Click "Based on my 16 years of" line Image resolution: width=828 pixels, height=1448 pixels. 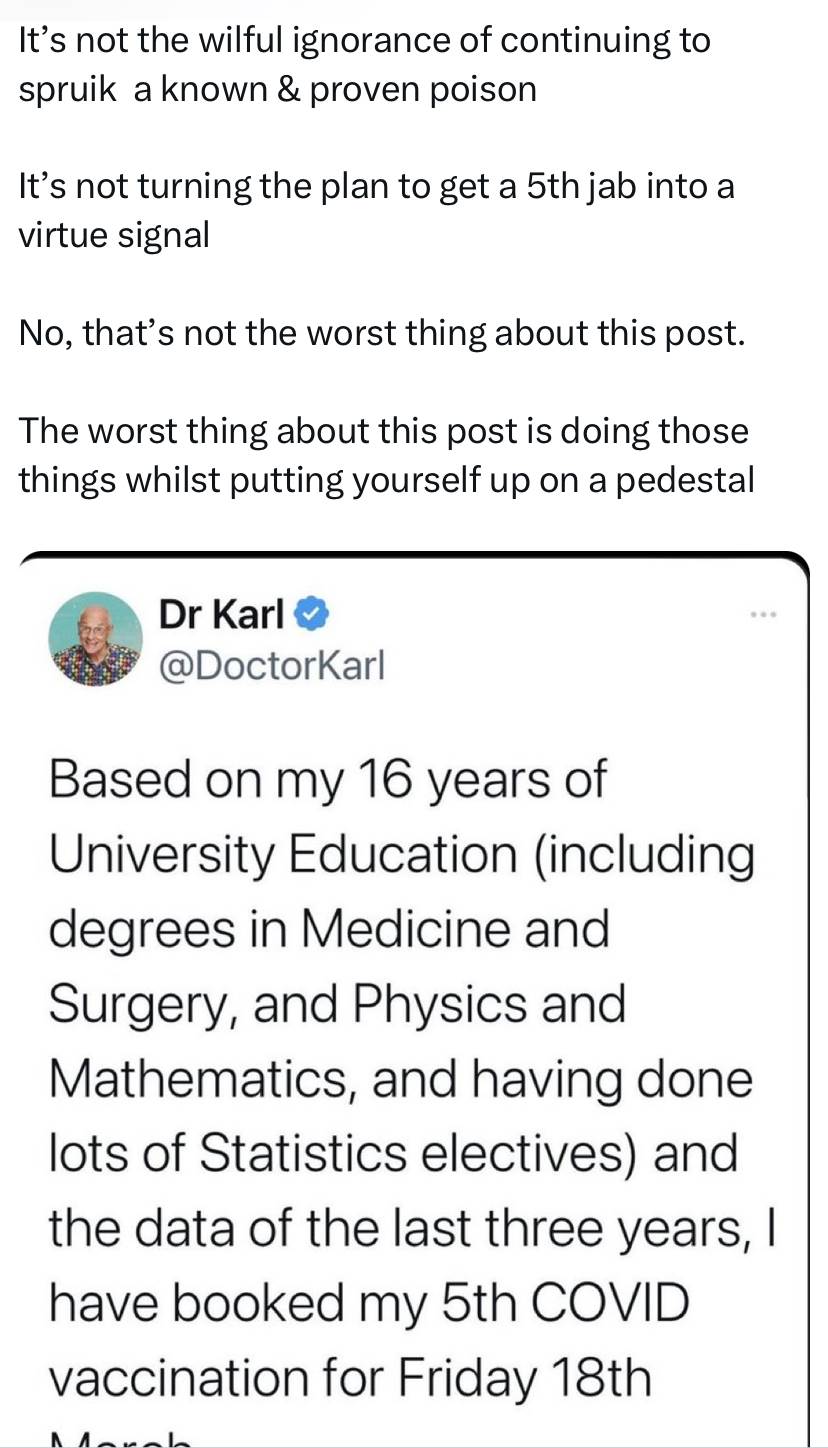[327, 779]
